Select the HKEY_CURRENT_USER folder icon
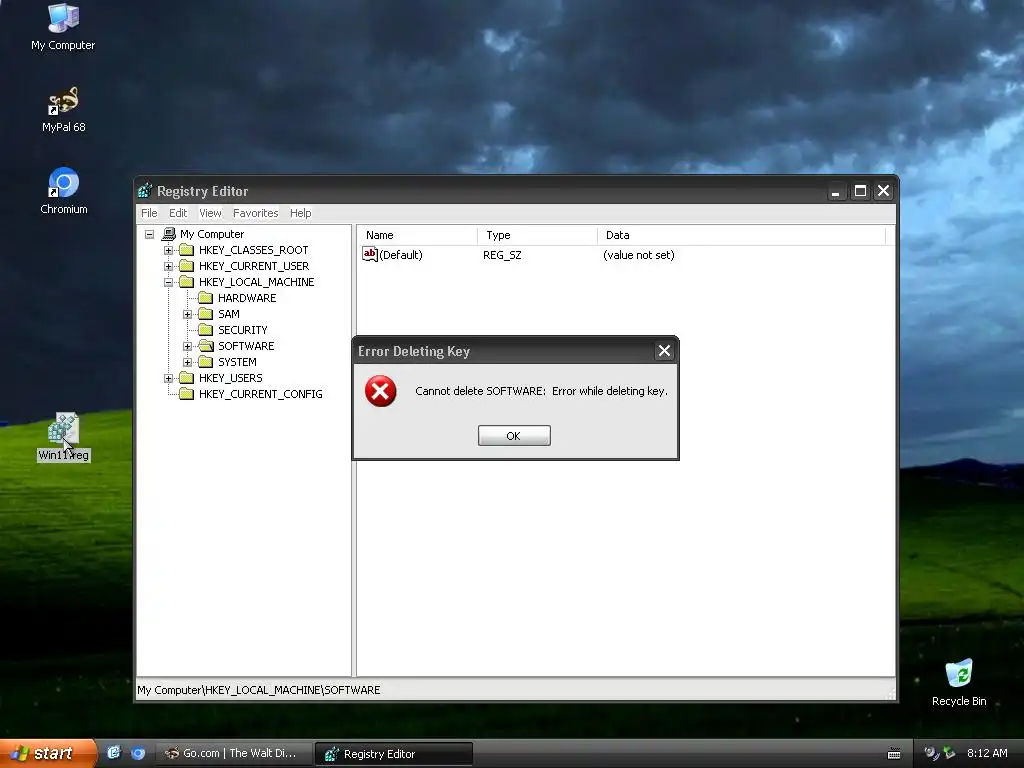Viewport: 1024px width, 768px height. point(187,266)
